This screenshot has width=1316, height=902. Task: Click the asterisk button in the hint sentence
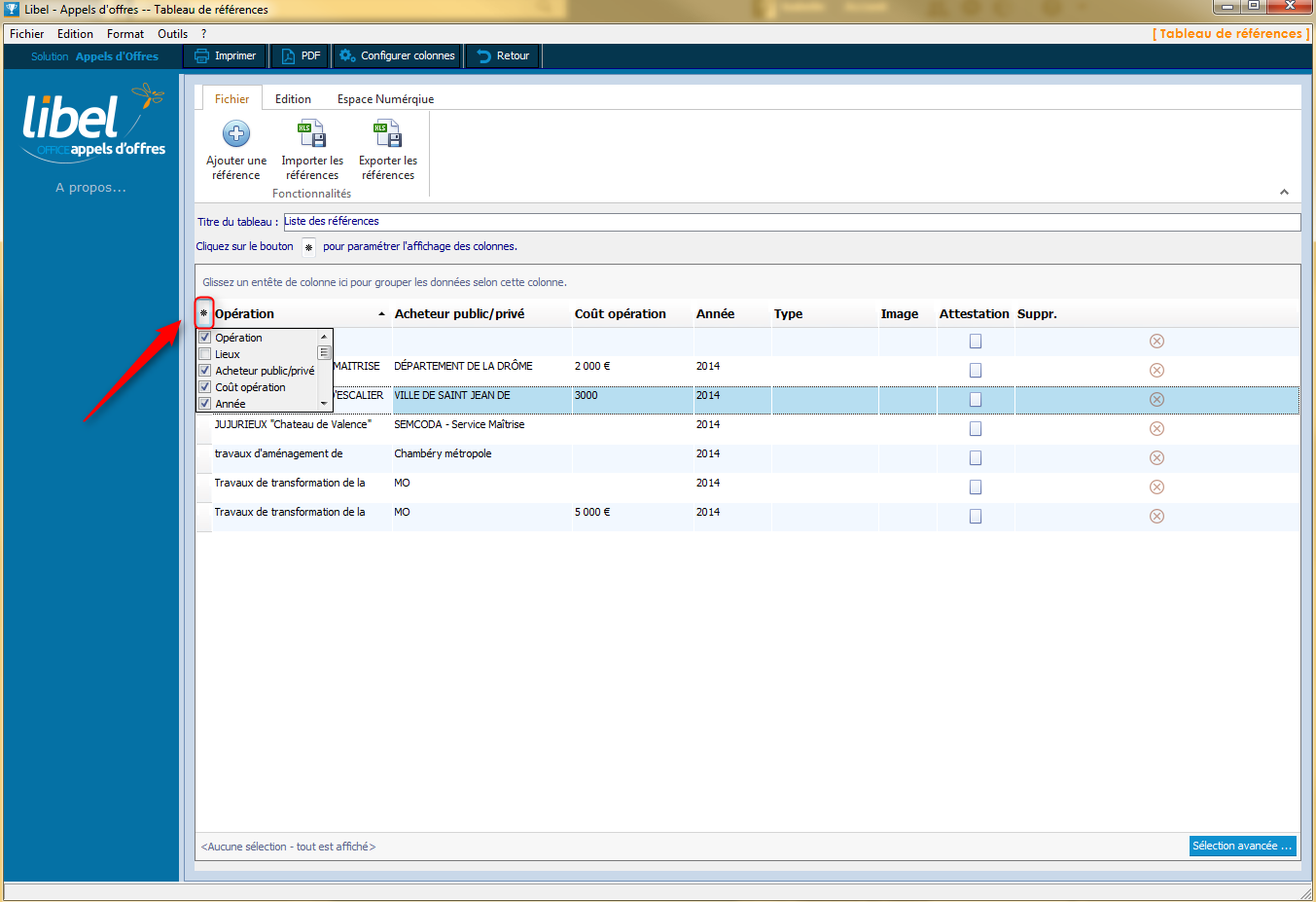(308, 247)
